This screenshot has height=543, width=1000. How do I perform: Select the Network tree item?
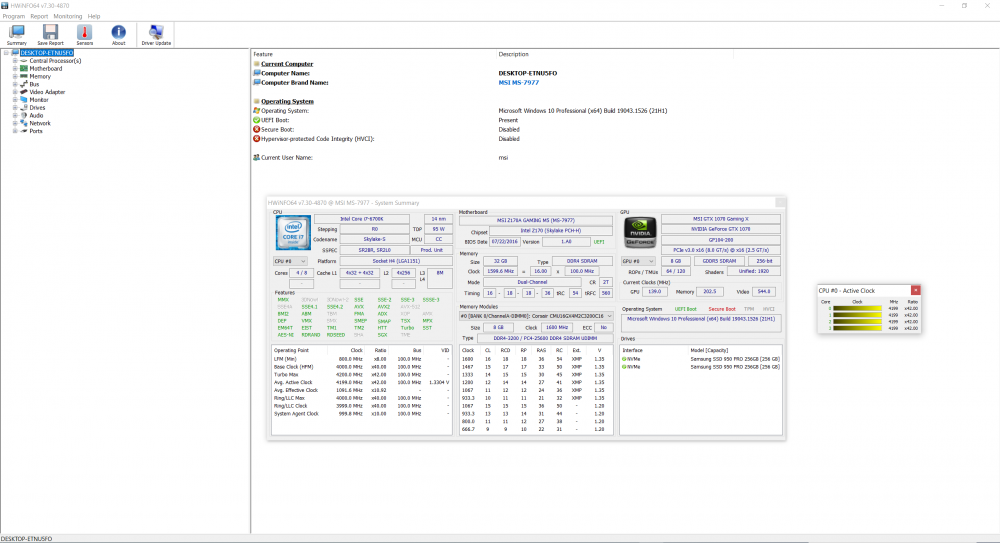[40, 123]
